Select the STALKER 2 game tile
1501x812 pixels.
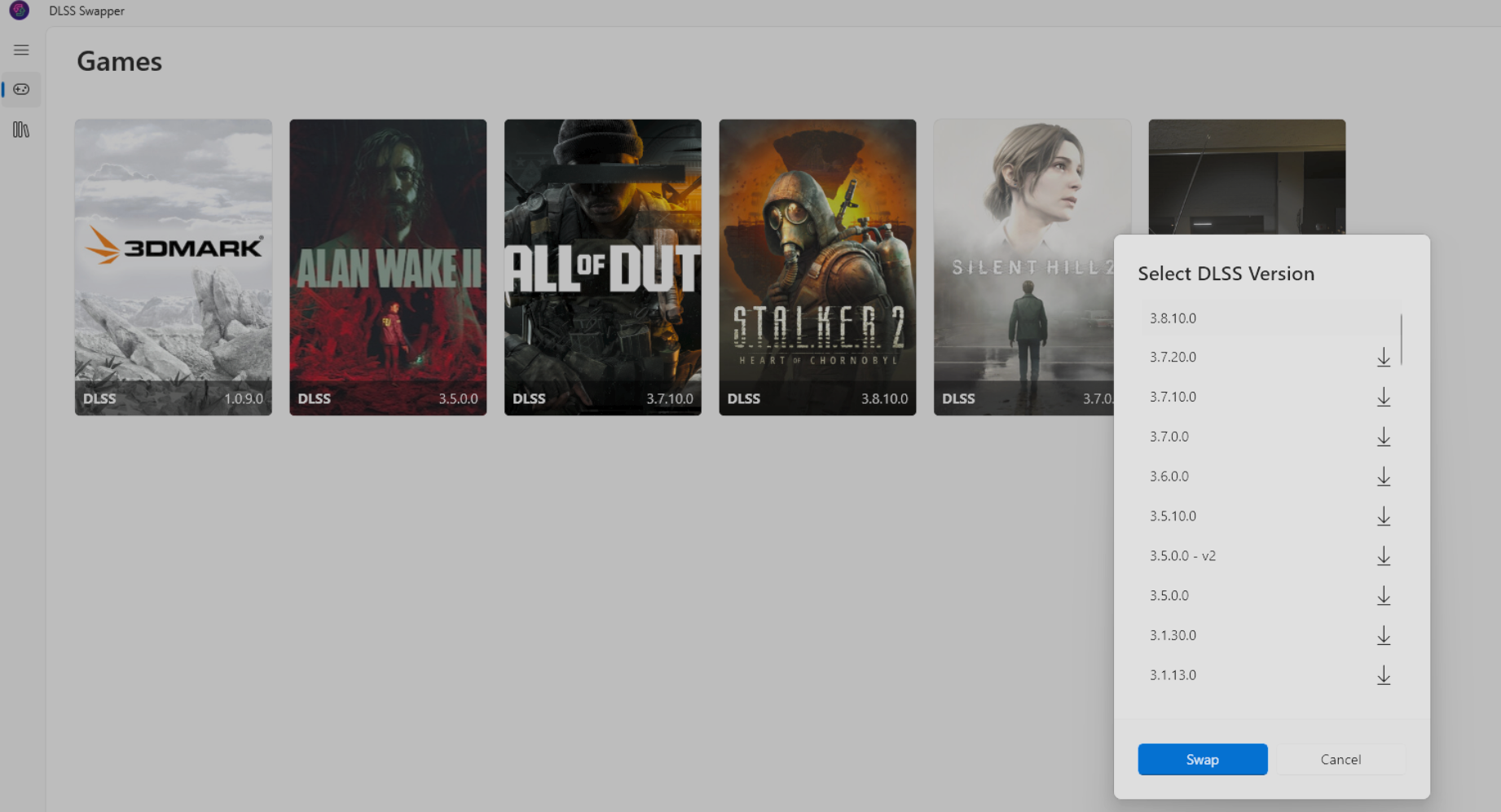[x=817, y=267]
